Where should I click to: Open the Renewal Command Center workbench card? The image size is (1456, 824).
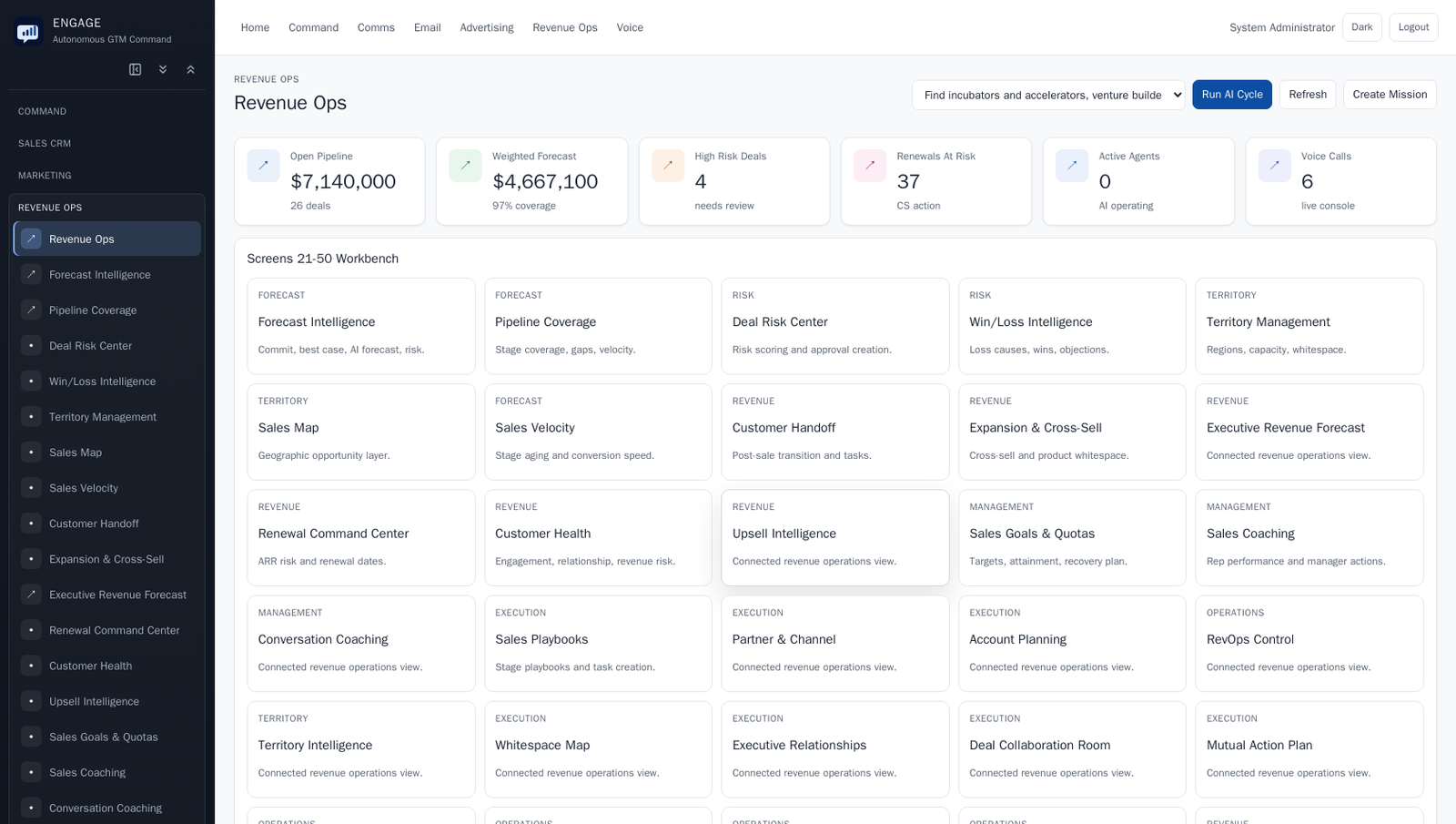[x=360, y=537]
